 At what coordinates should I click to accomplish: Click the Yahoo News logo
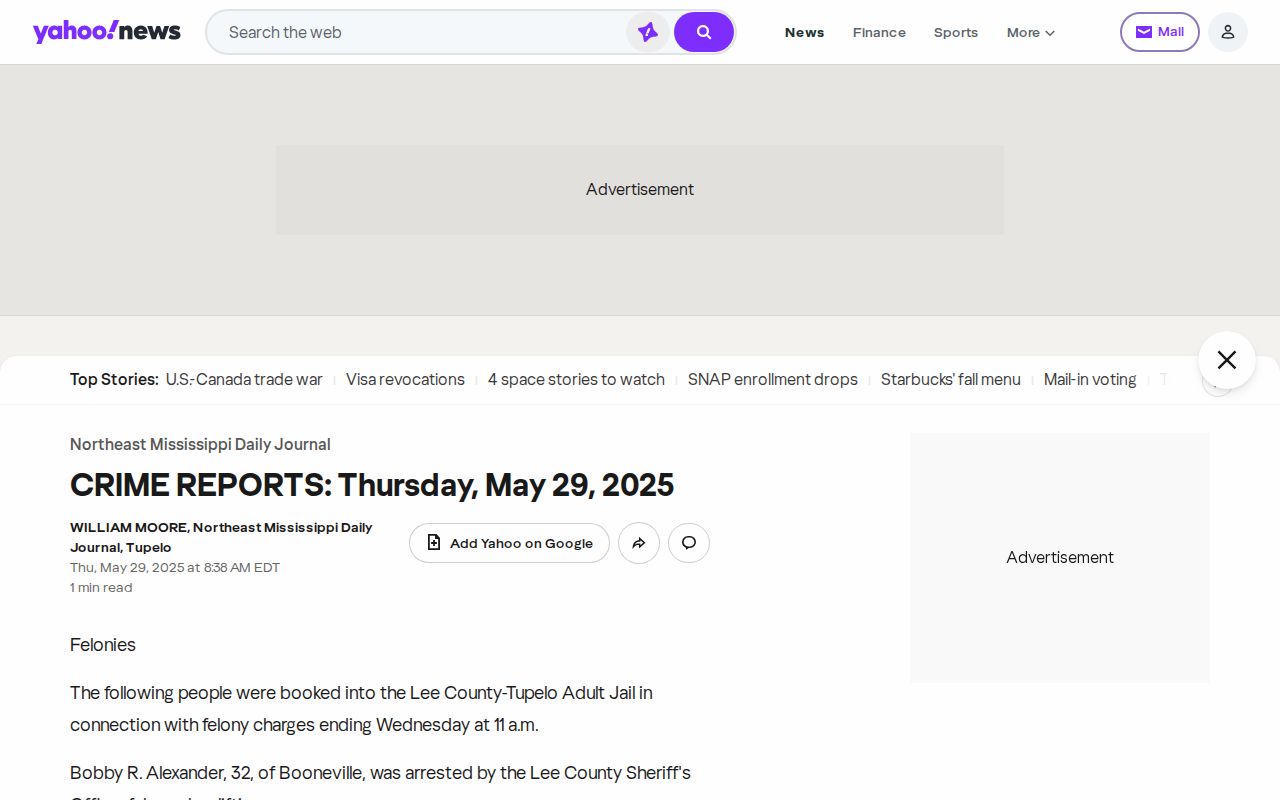106,32
